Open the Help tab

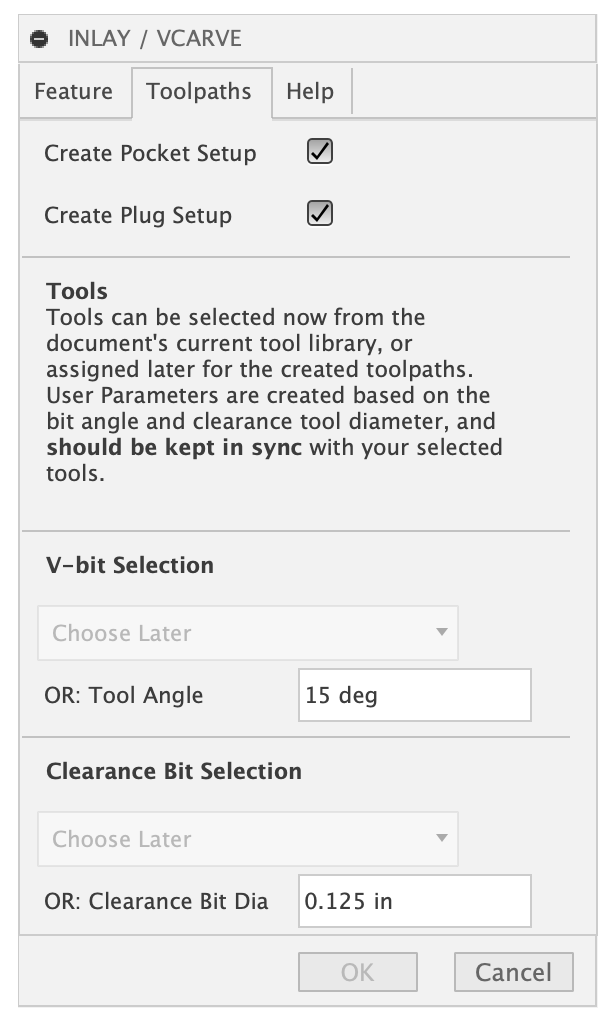coord(310,92)
